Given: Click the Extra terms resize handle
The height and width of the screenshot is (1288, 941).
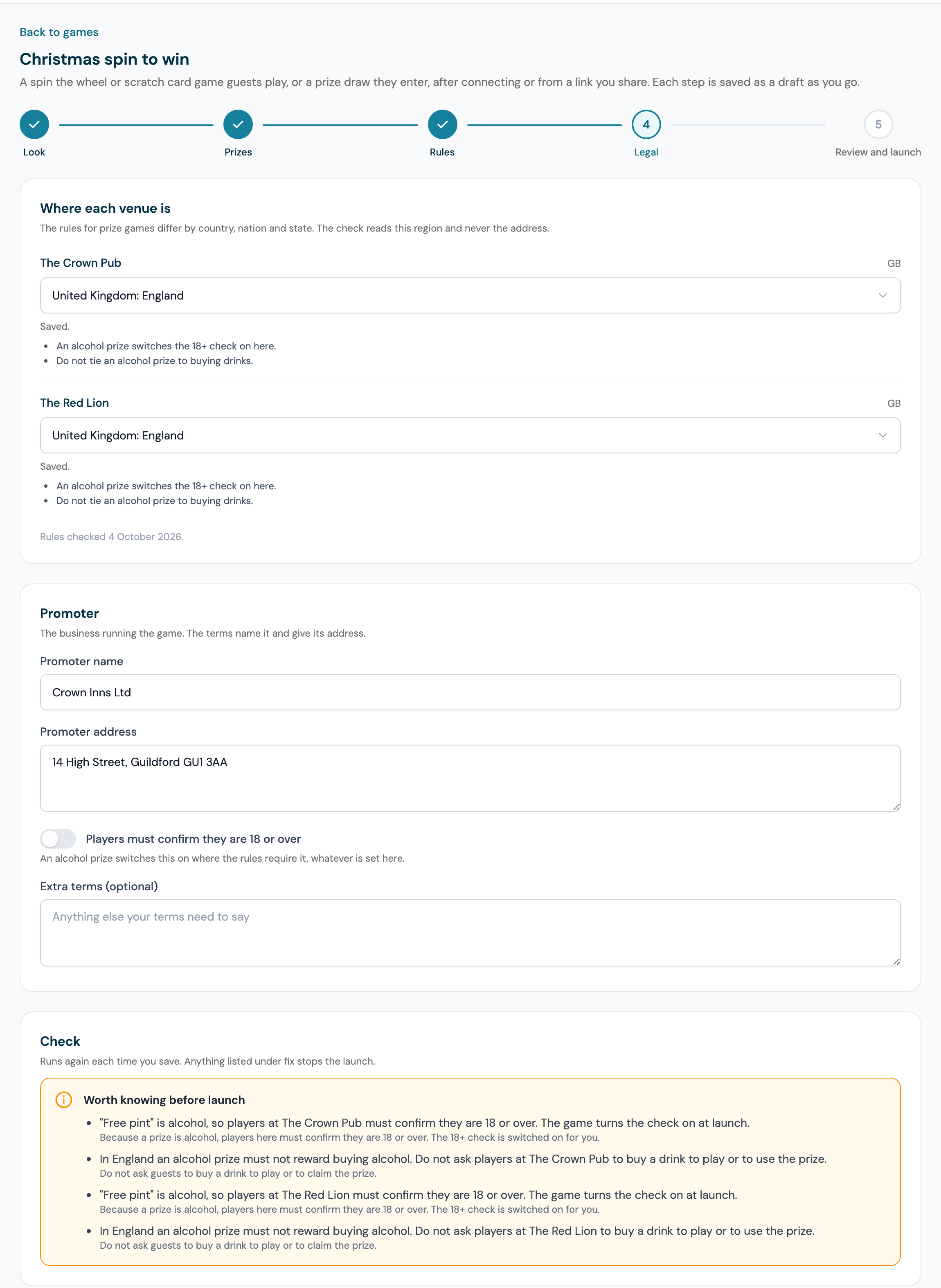Looking at the screenshot, I should 896,961.
